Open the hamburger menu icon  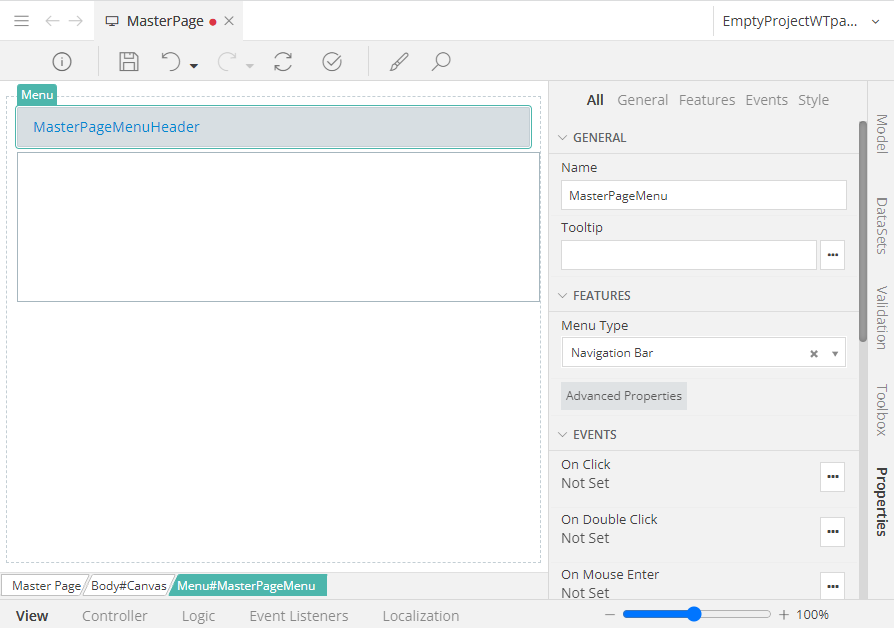click(21, 21)
